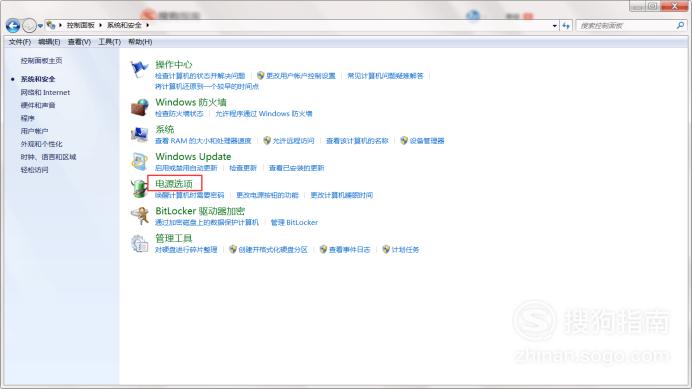Click the Control Panel icon in address bar
The width and height of the screenshot is (692, 389).
pyautogui.click(x=51, y=25)
